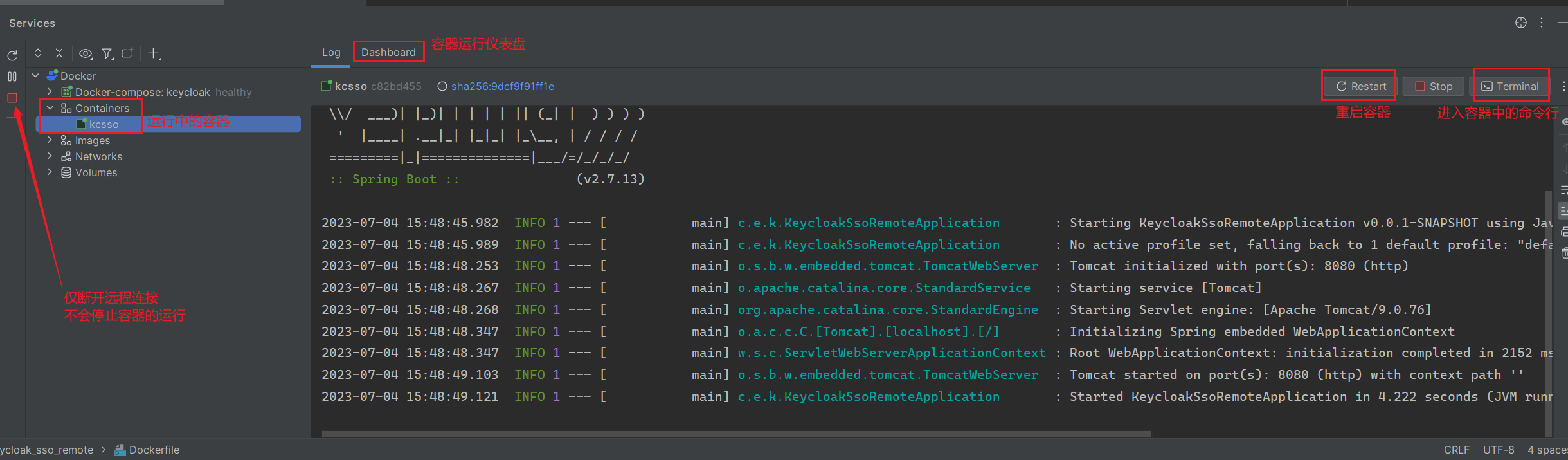Click the Add Service plus icon
1568x460 pixels.
tap(154, 54)
